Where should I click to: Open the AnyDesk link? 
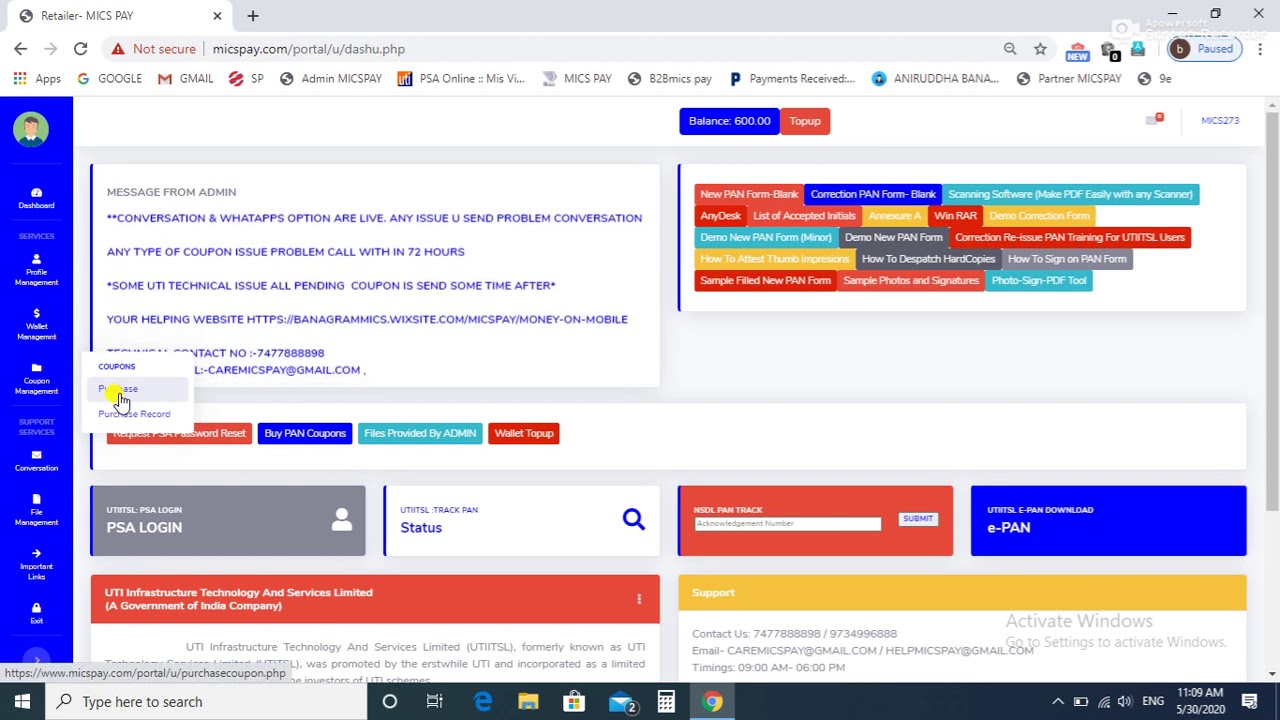tap(720, 216)
